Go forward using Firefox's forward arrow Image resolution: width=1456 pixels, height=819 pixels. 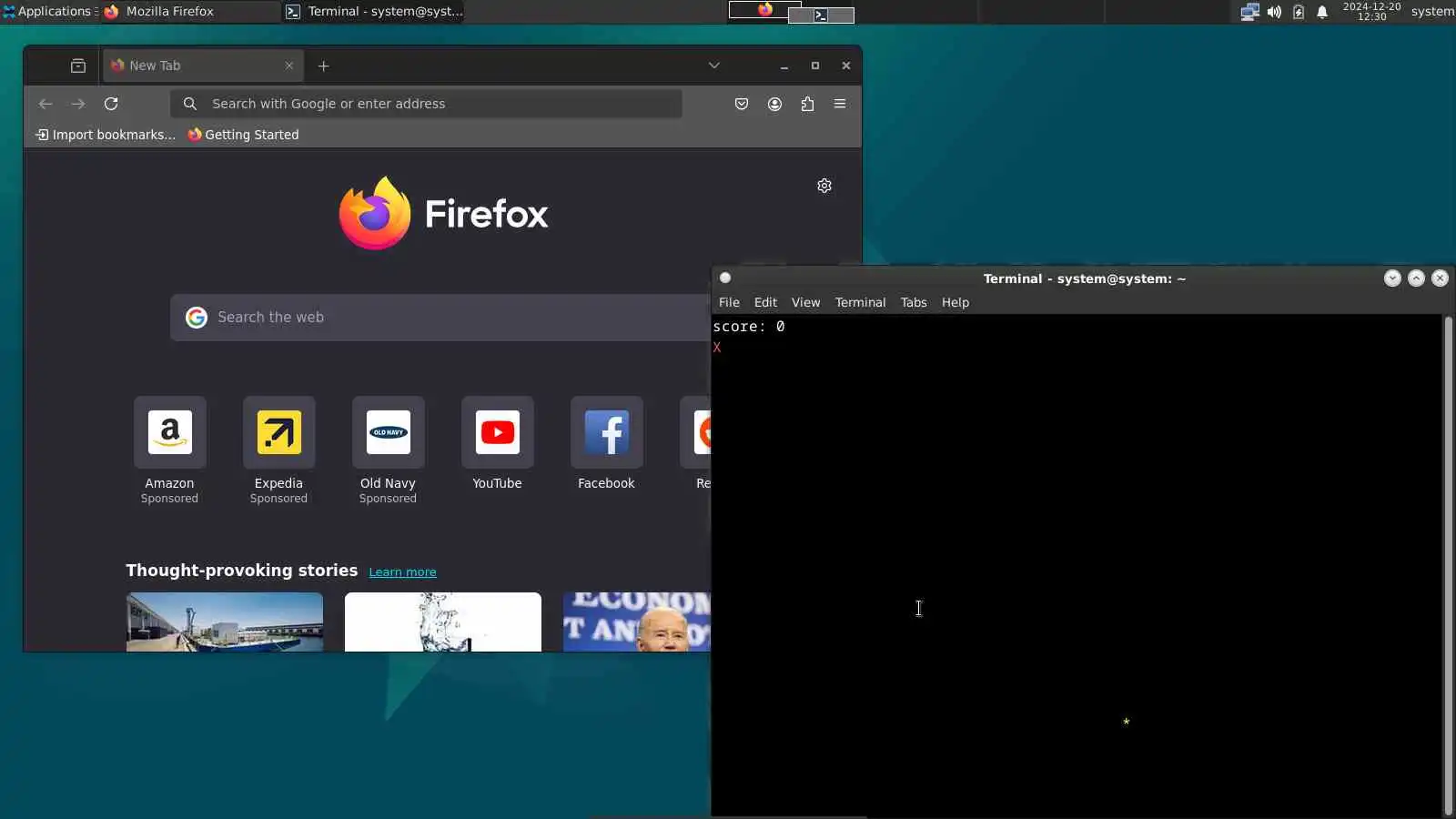tap(78, 104)
